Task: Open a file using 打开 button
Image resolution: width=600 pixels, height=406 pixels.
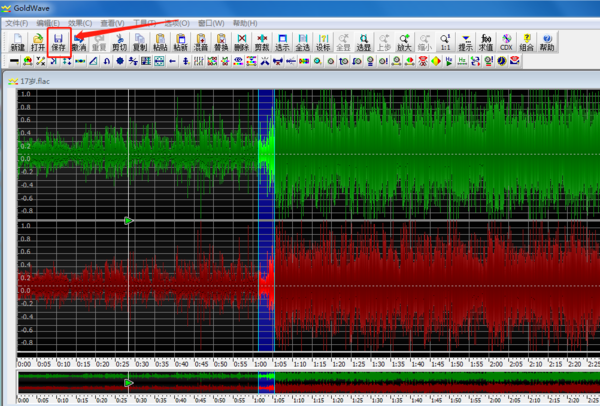Action: 37,42
